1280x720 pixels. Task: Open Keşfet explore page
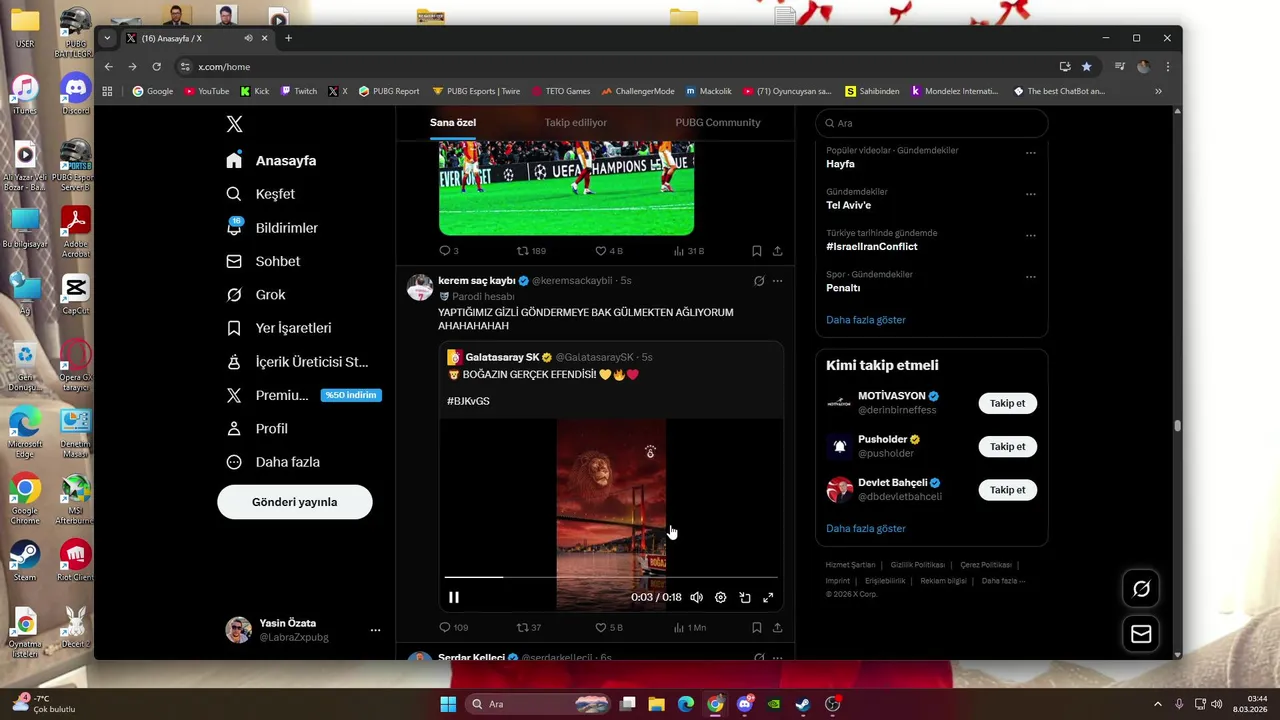coord(260,194)
